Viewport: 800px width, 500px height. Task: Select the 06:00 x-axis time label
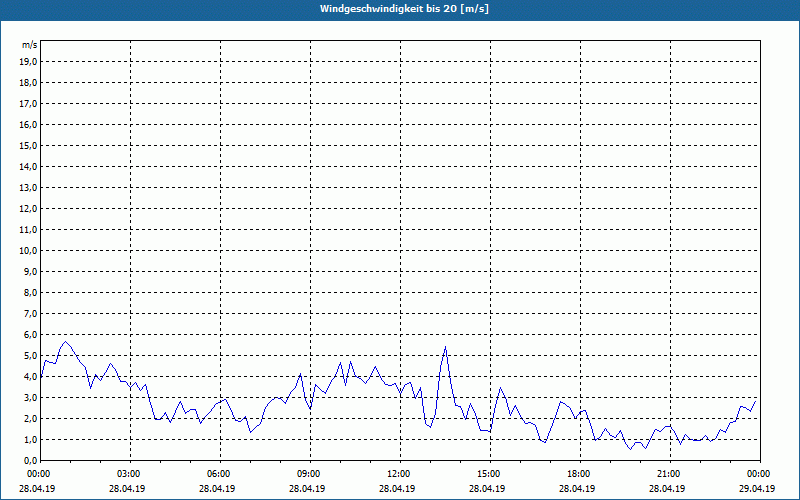218,474
